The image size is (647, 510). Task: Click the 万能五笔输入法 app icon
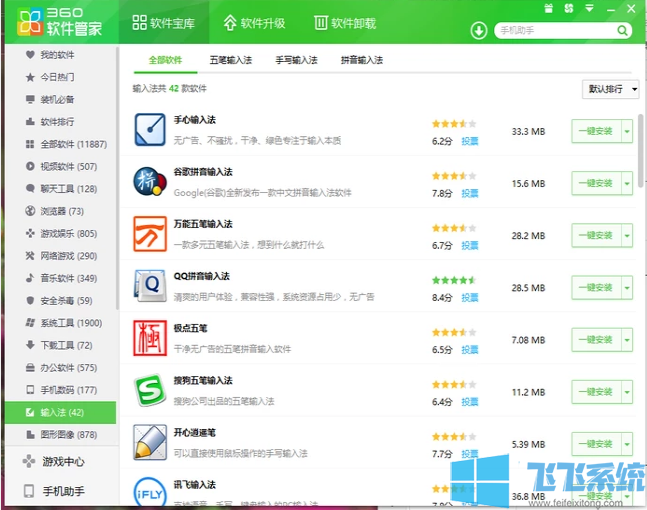[150, 234]
